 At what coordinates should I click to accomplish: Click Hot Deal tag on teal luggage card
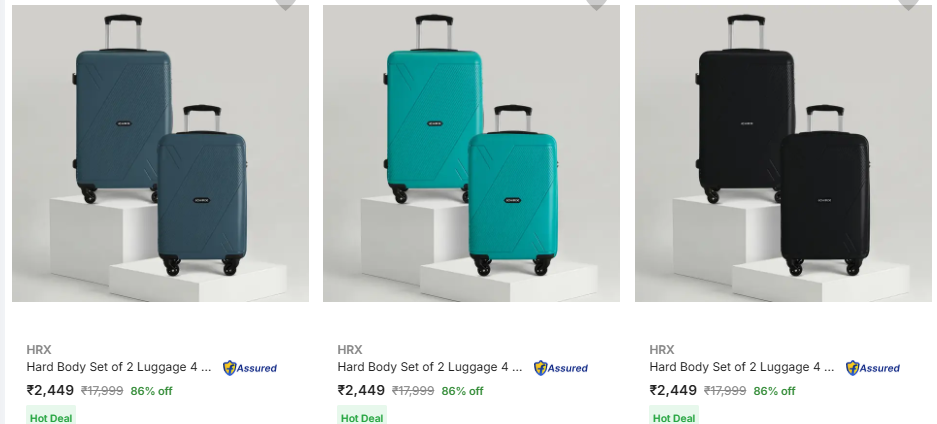[x=362, y=418]
